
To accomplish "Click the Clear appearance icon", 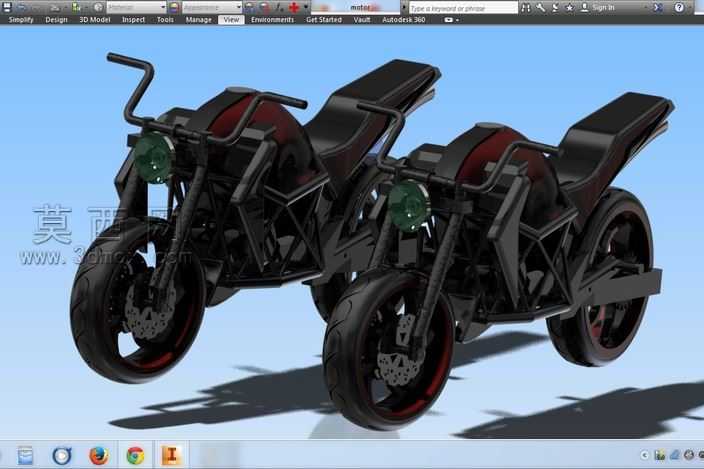I will 265,7.
